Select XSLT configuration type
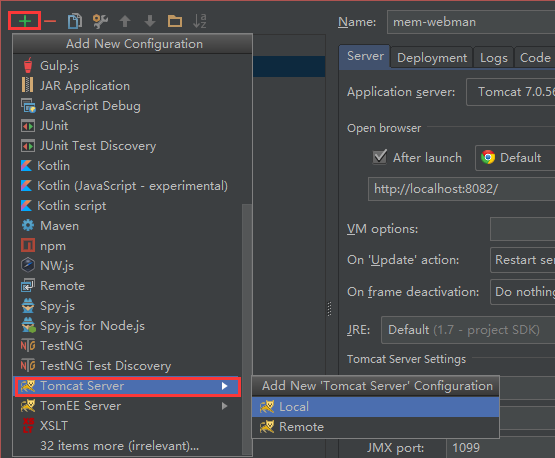This screenshot has width=555, height=458. click(128, 426)
